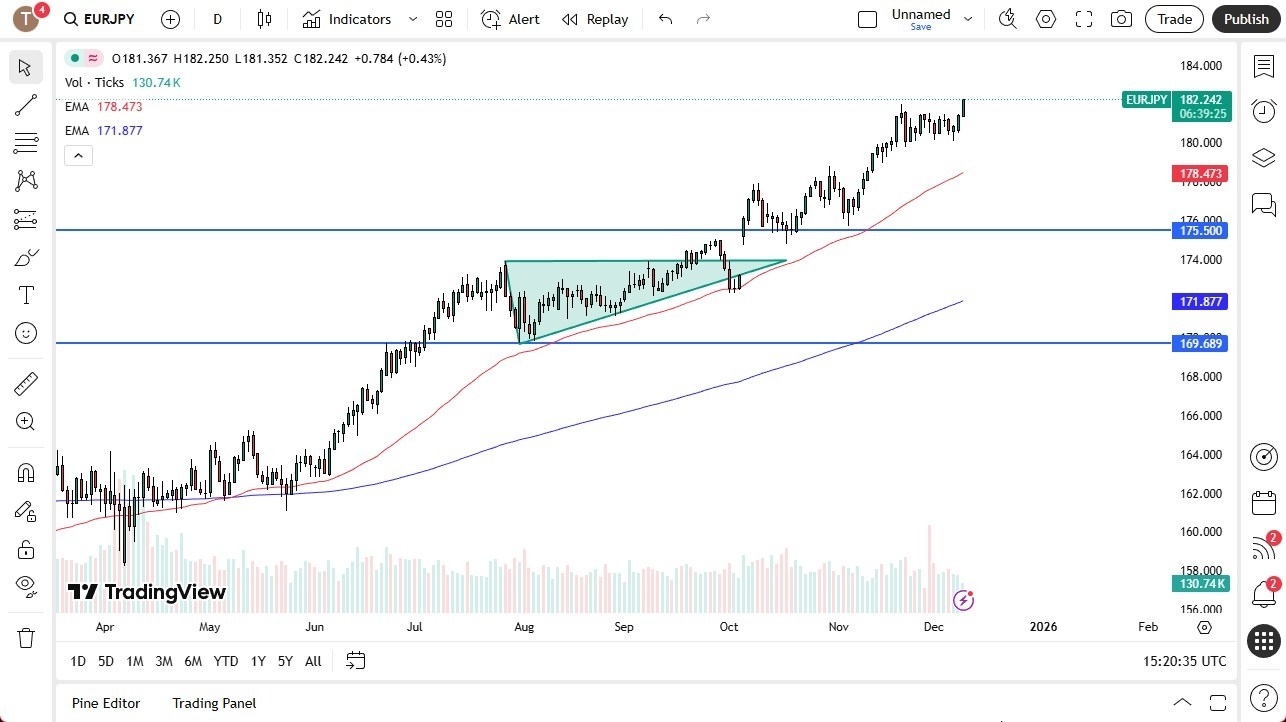Open the Object Tree layers panel

pos(1263,157)
